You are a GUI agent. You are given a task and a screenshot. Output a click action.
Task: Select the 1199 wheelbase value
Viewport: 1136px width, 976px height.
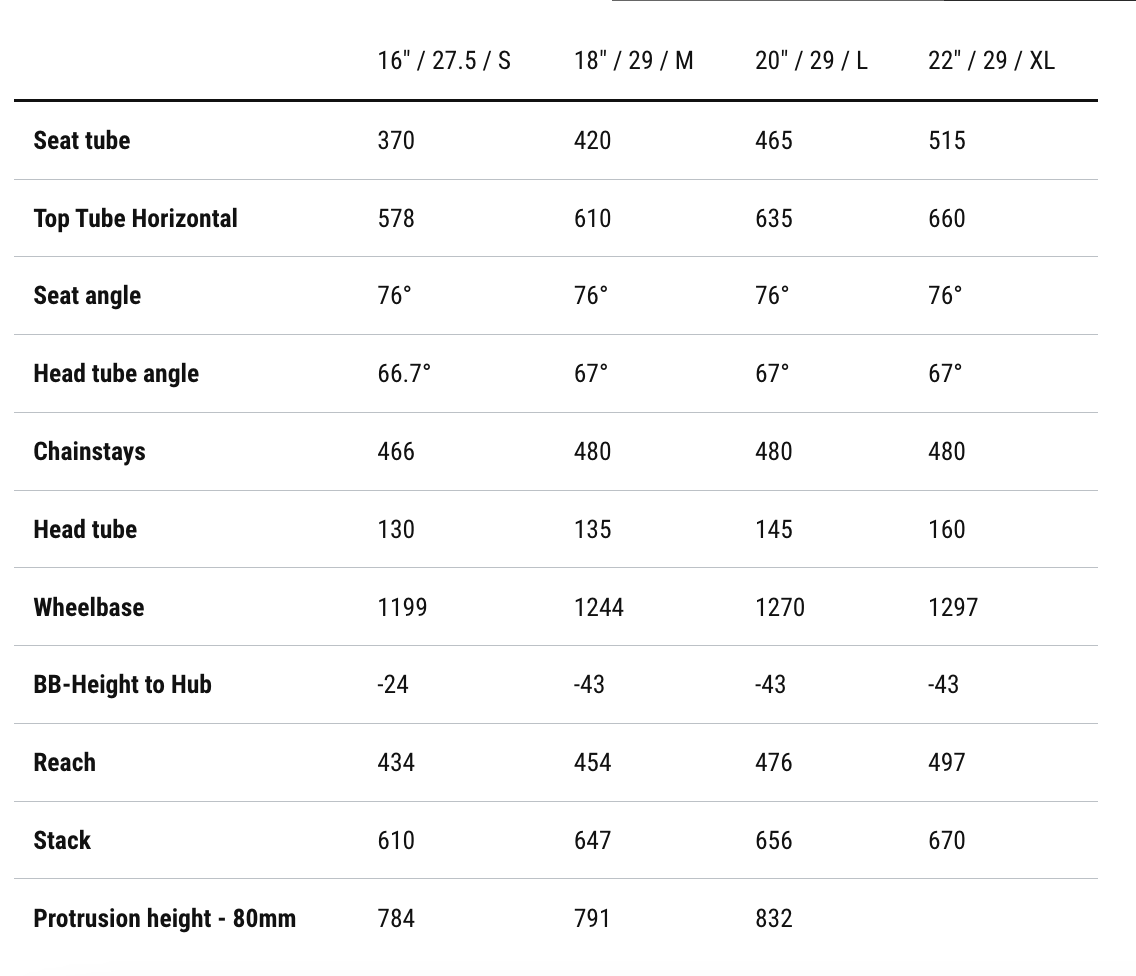(402, 607)
